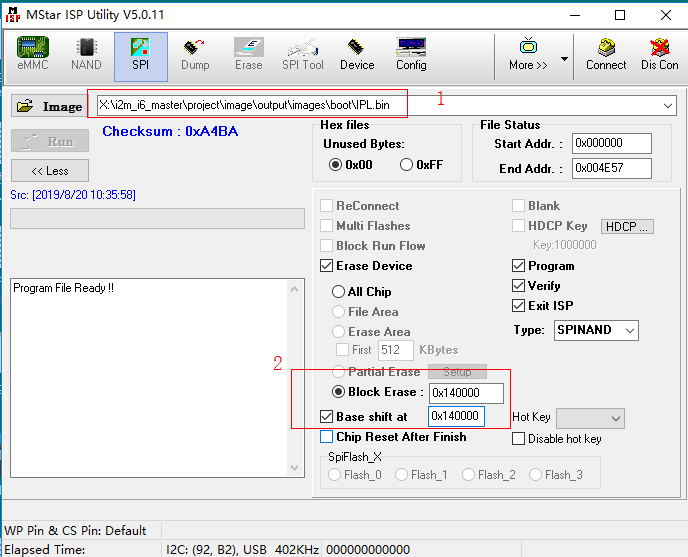Select the All Chip erase option

click(339, 292)
